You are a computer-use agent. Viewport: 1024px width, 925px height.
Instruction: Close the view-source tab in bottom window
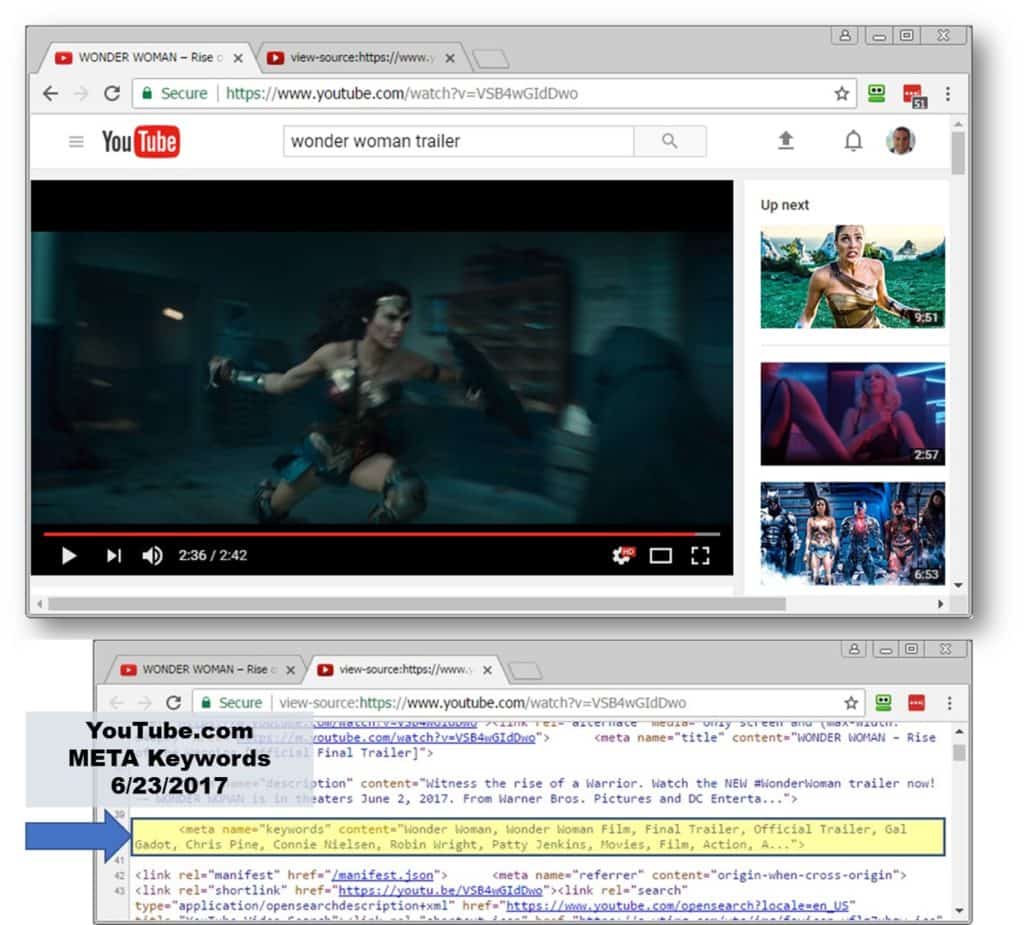[x=487, y=670]
